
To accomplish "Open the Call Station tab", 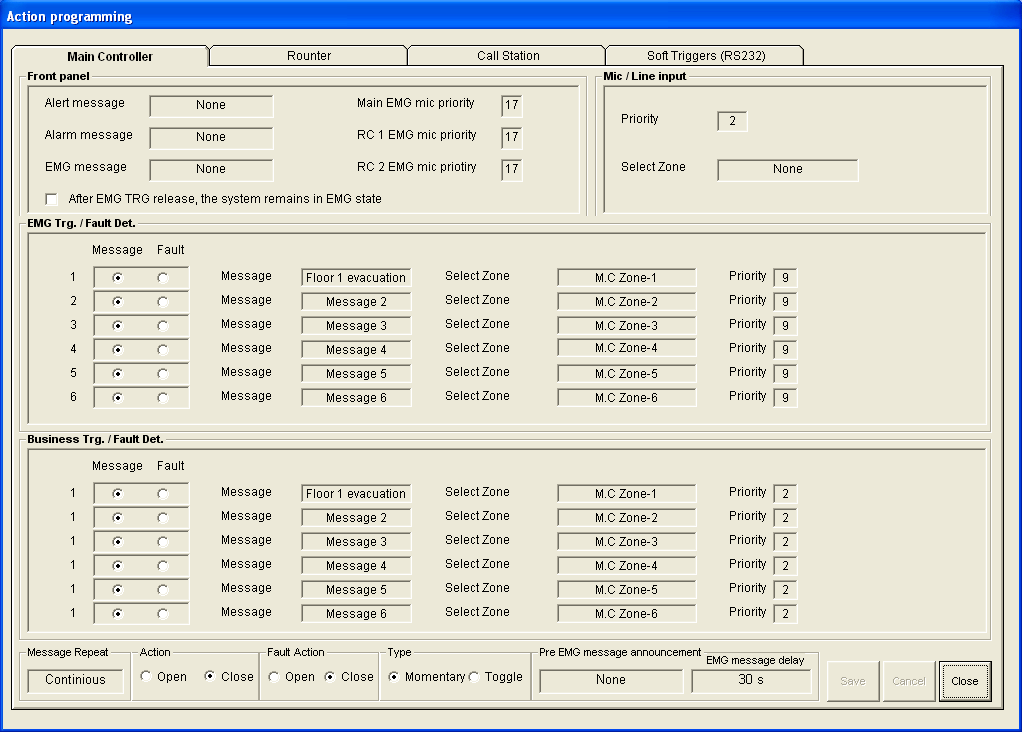I will tap(507, 56).
